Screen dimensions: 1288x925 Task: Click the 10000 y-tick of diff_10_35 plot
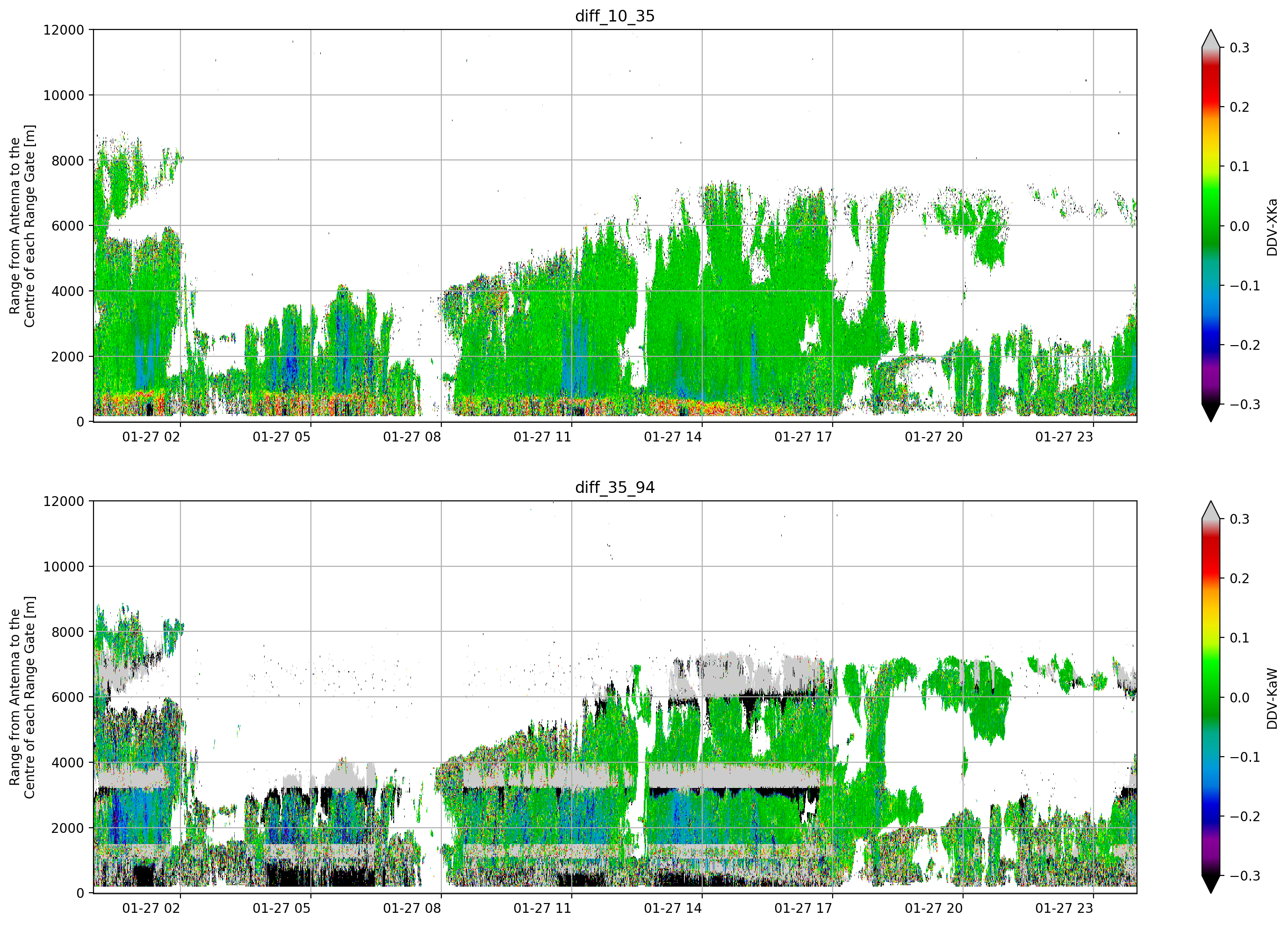click(64, 95)
